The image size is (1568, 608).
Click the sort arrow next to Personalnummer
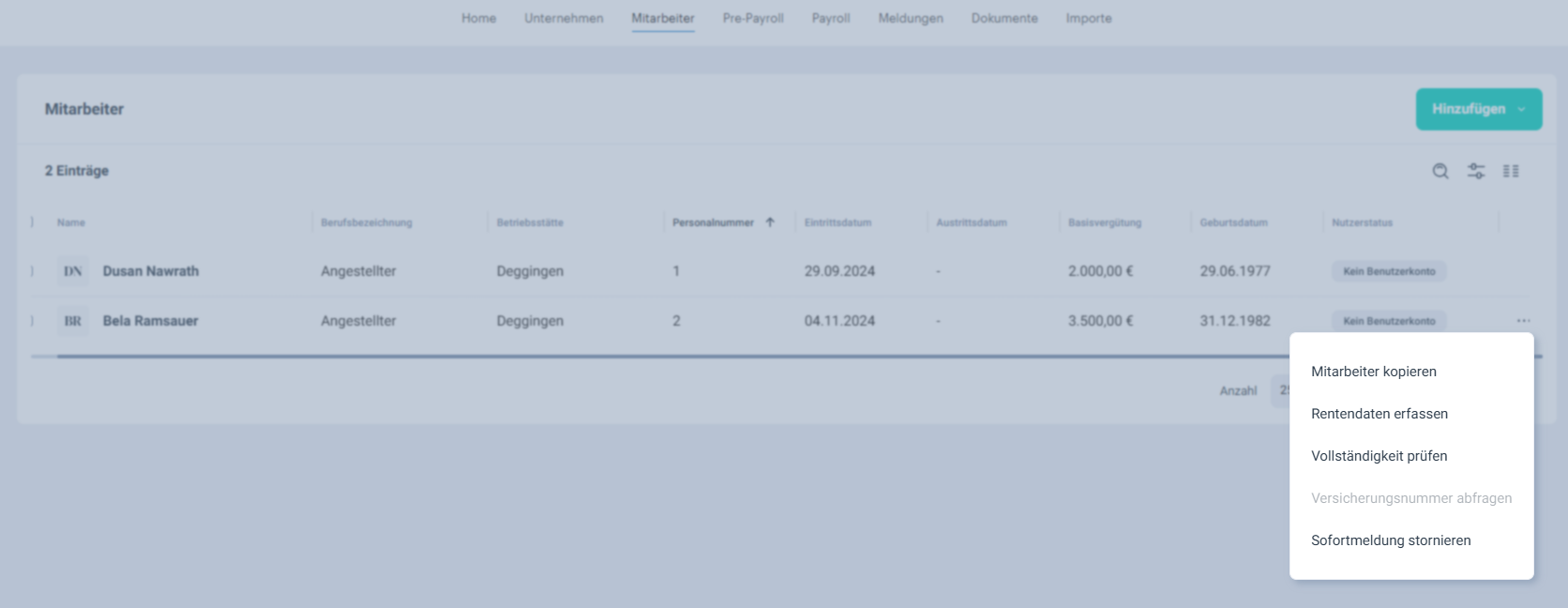tap(770, 222)
